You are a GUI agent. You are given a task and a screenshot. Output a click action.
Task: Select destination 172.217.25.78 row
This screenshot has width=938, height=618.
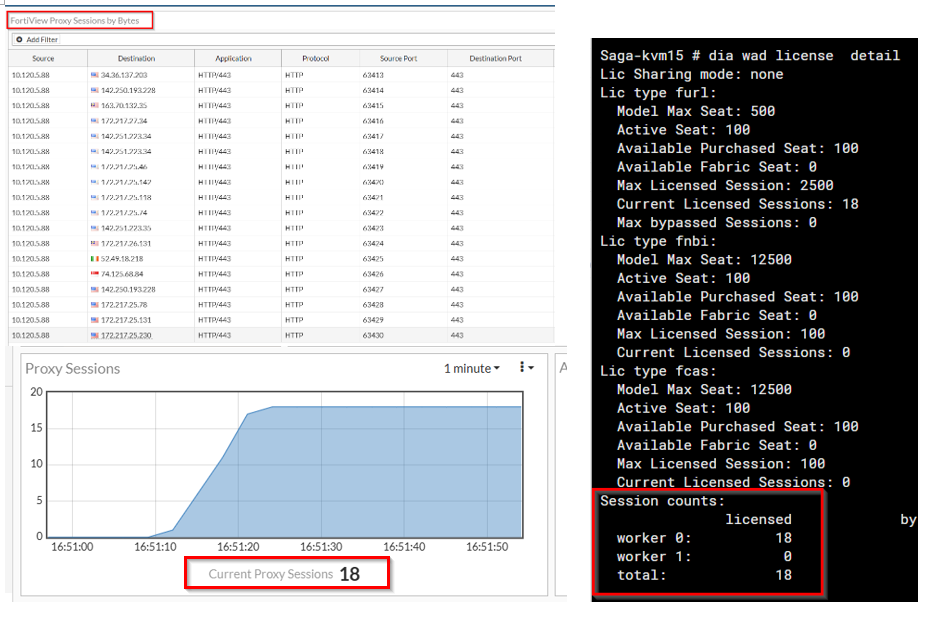tap(281, 305)
